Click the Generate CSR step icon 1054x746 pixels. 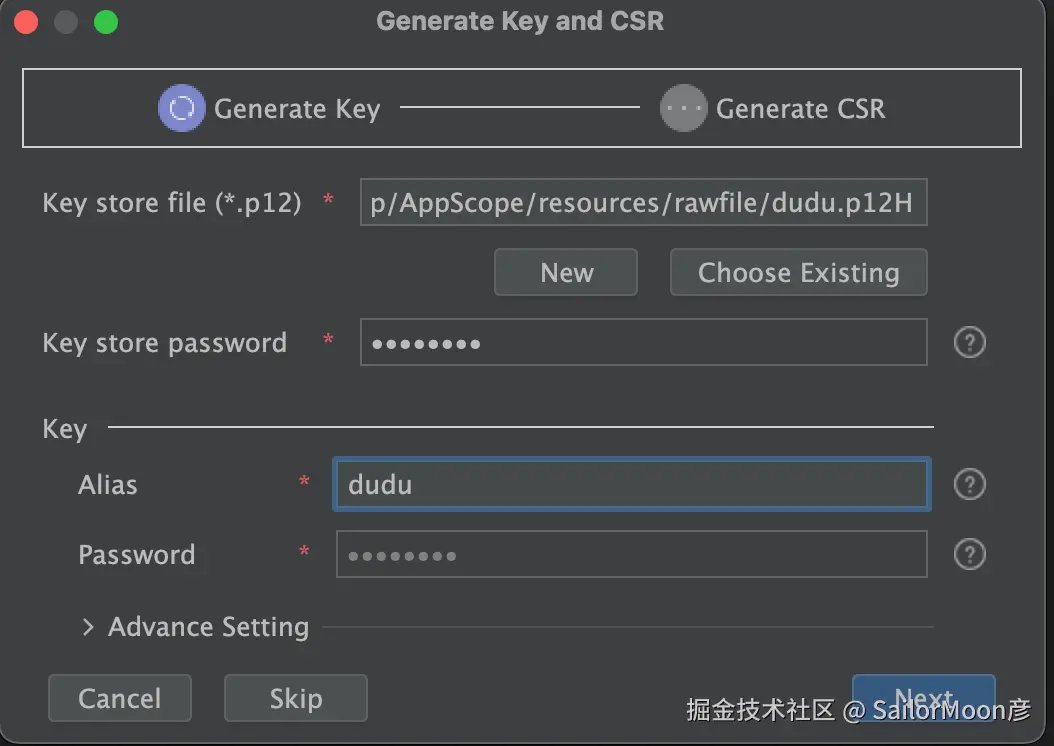pos(684,108)
